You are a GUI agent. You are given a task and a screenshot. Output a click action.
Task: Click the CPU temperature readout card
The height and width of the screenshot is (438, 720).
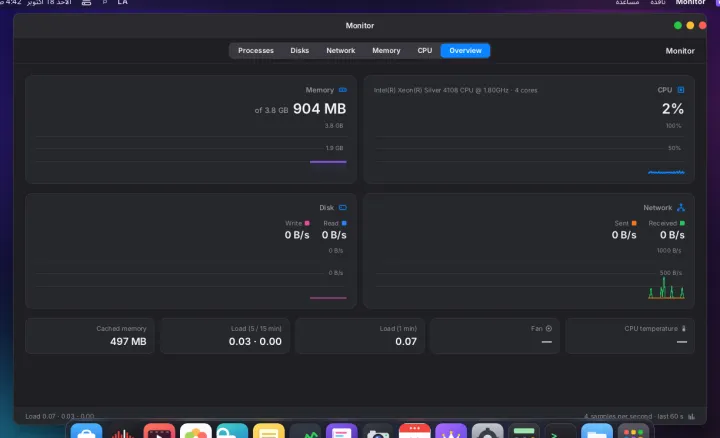point(630,336)
